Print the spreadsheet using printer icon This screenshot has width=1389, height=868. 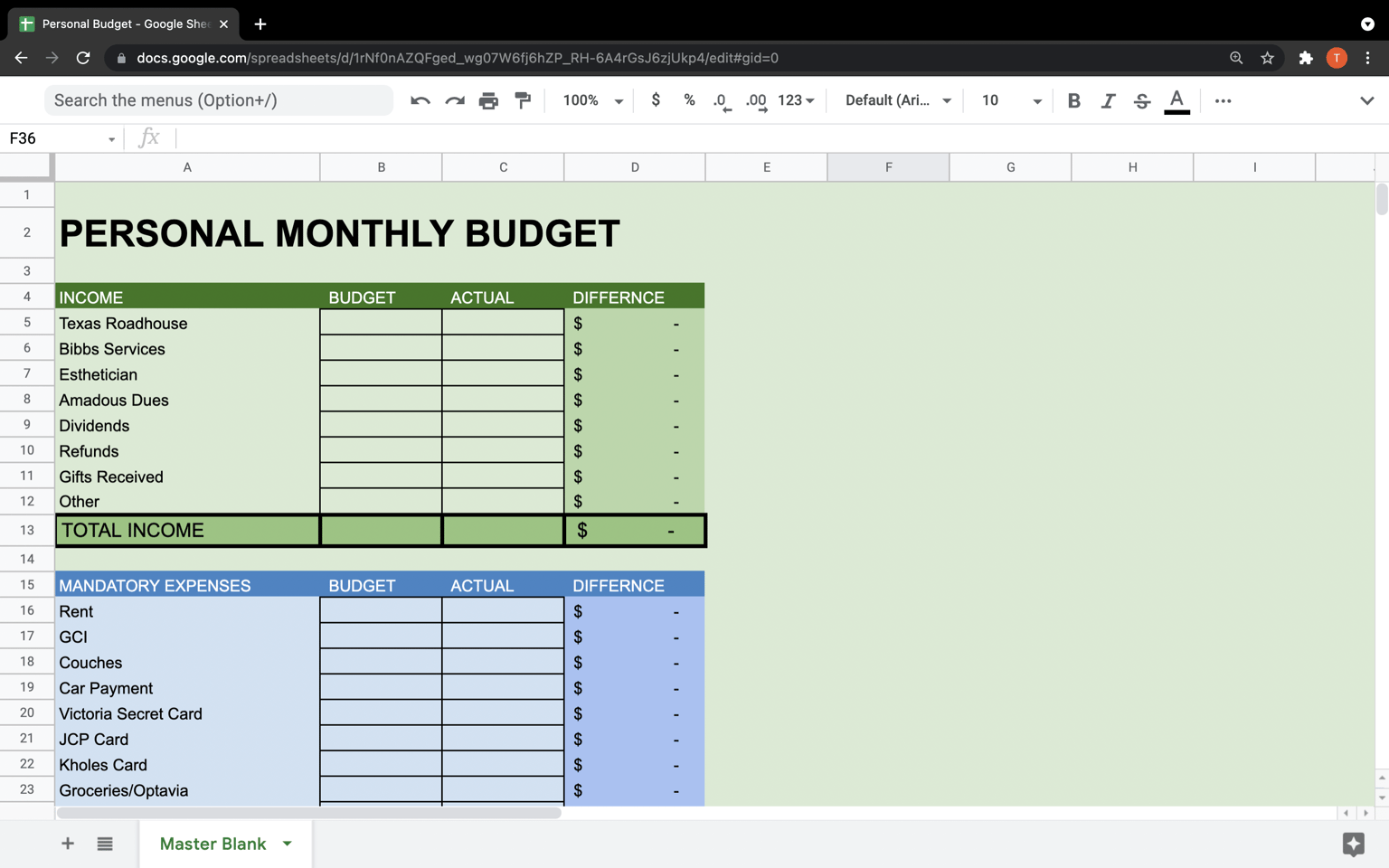tap(488, 100)
